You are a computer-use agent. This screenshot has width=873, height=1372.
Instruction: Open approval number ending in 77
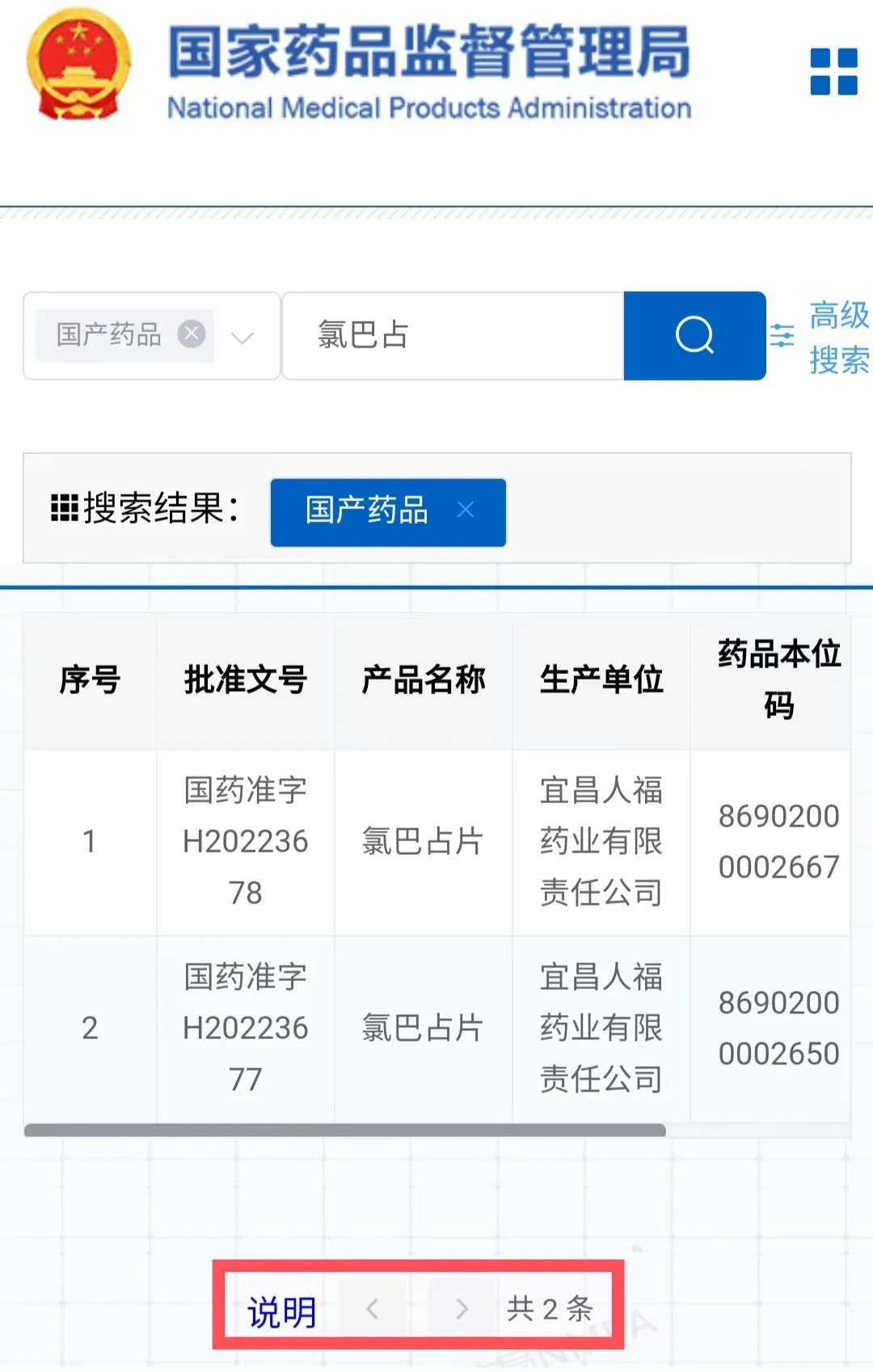coord(246,1028)
